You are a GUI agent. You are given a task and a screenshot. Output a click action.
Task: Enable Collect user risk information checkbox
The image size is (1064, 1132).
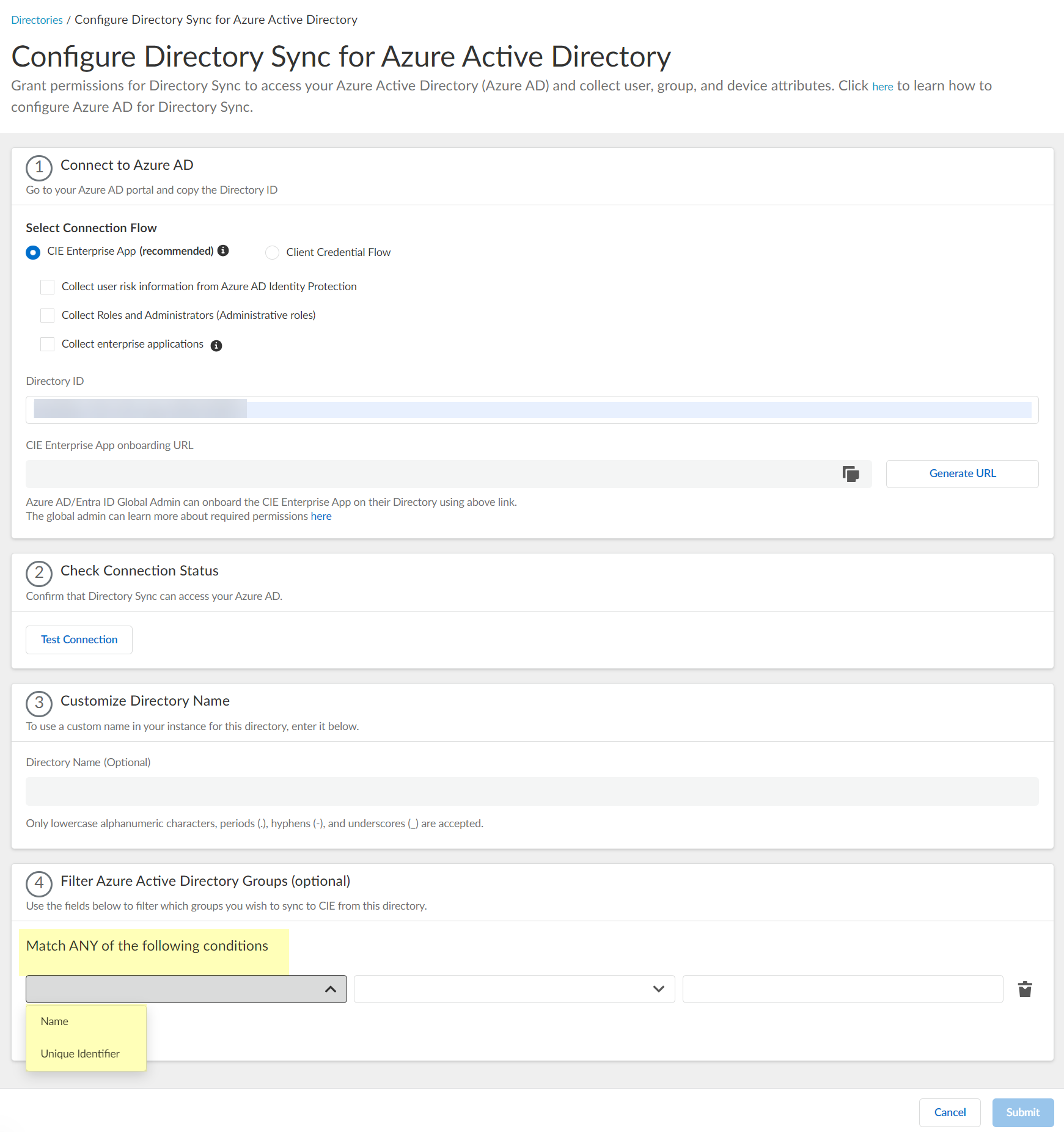pyautogui.click(x=47, y=287)
